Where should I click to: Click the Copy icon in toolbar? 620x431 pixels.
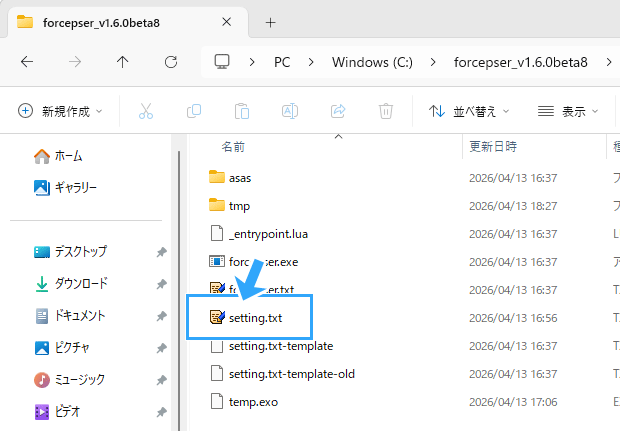pyautogui.click(x=194, y=111)
